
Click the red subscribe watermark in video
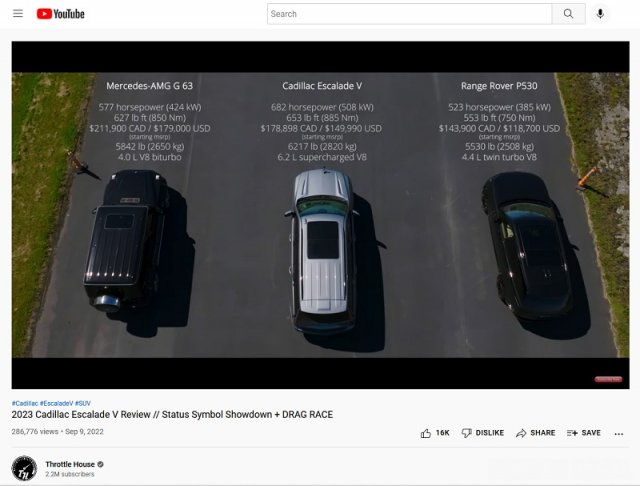[608, 379]
